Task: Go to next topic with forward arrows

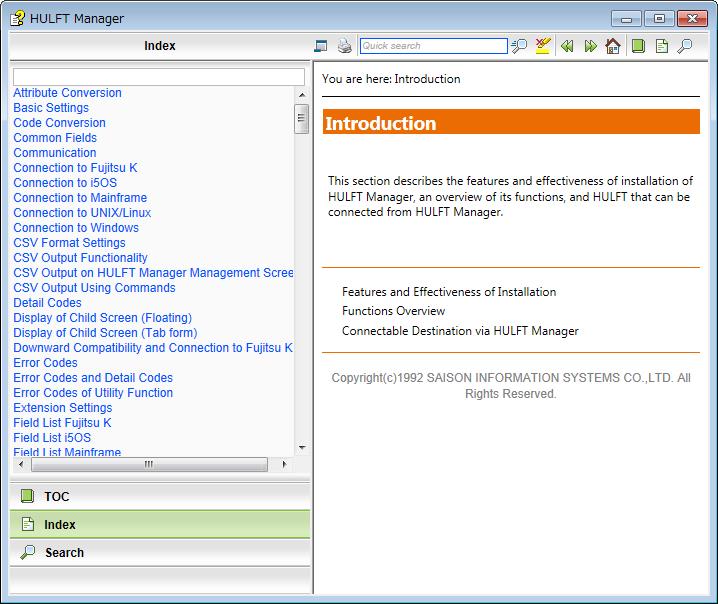Action: [x=590, y=46]
